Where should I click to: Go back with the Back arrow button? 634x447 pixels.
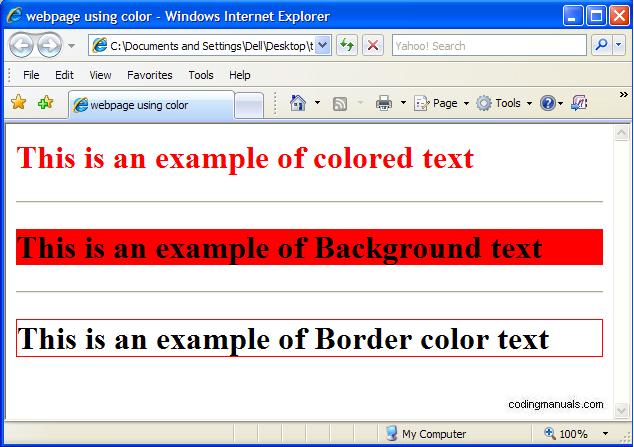[x=21, y=45]
